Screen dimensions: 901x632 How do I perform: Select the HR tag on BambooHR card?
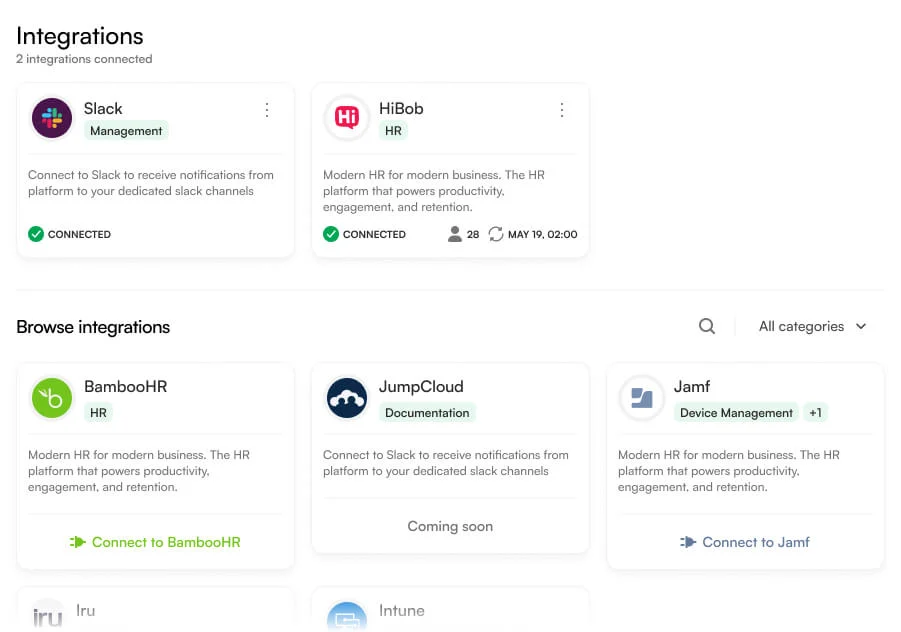point(99,412)
